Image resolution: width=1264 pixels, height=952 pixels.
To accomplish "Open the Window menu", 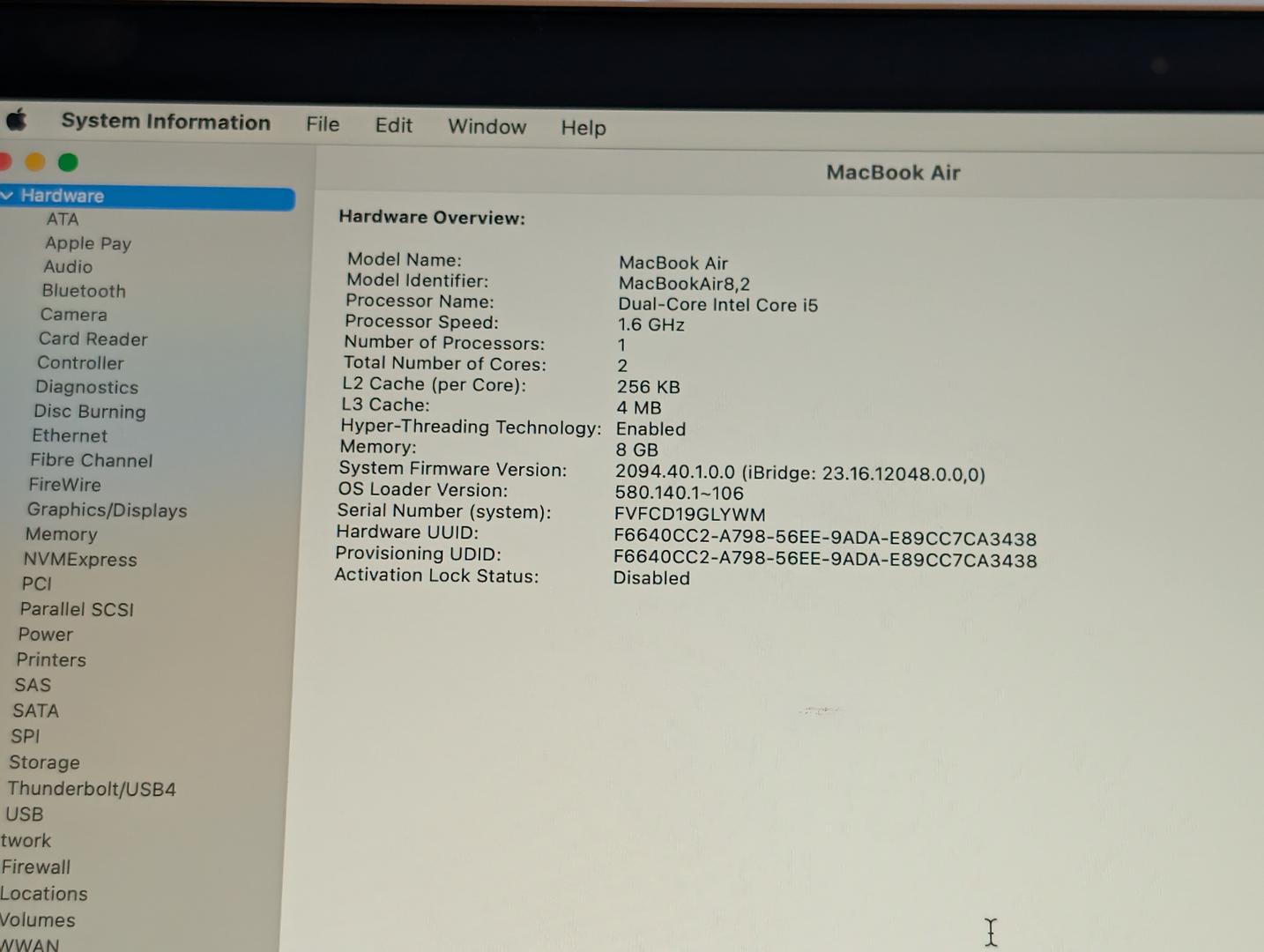I will coord(487,126).
